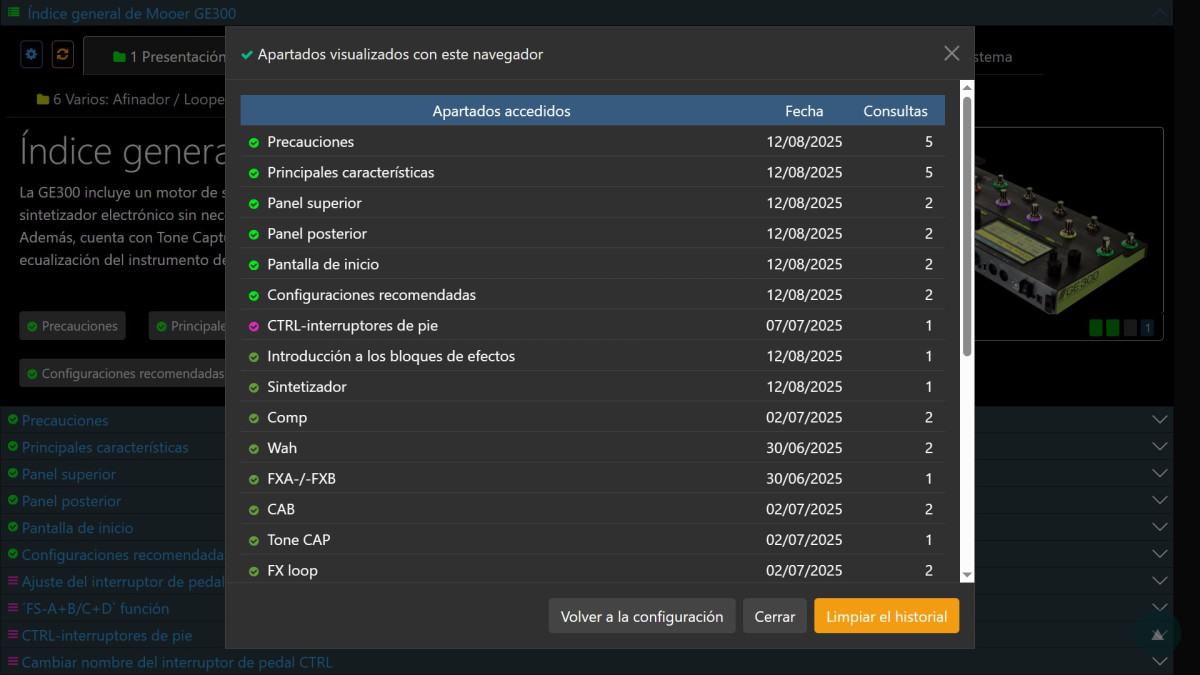Click the Precauciones tag button behind dialog

click(x=71, y=326)
